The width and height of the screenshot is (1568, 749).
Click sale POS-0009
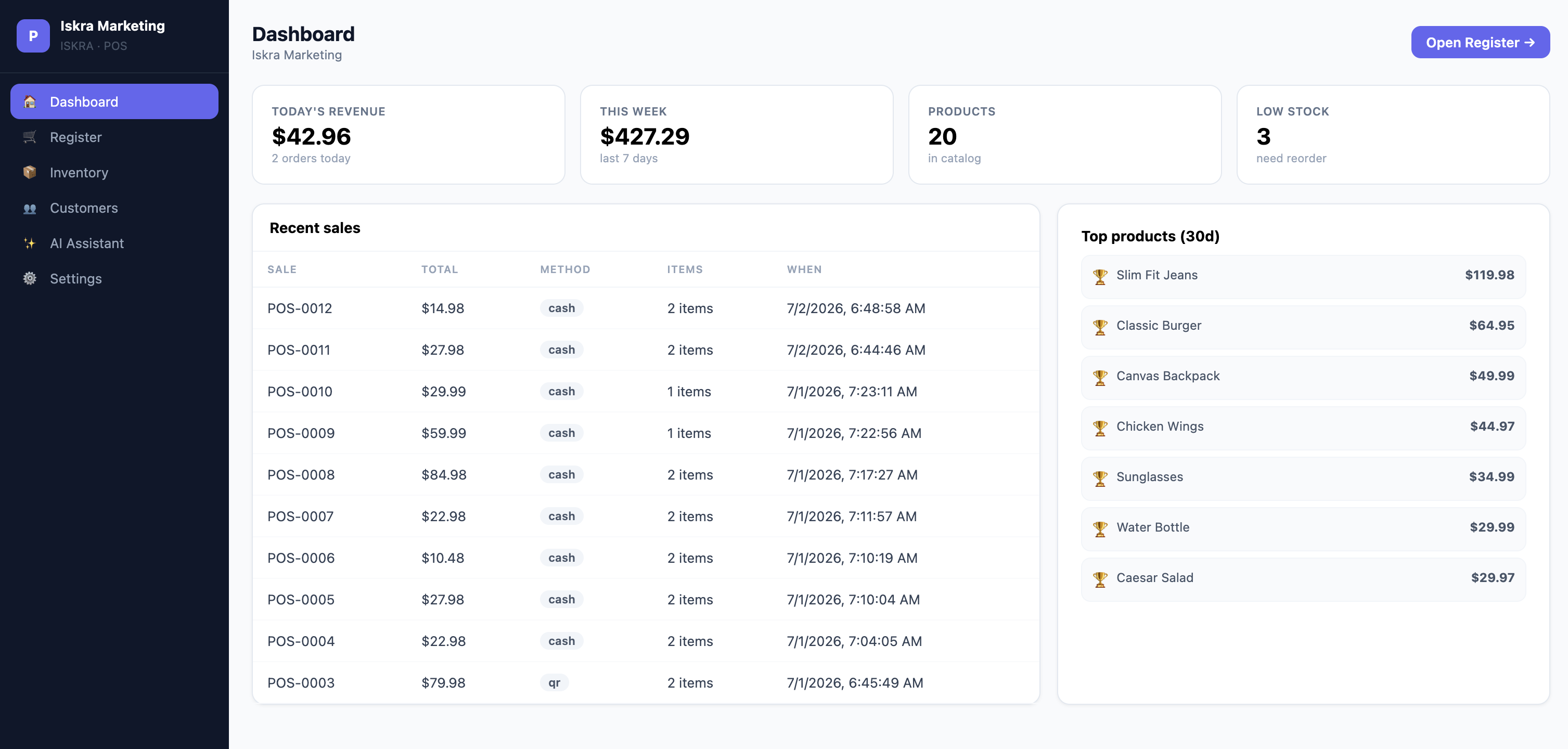301,433
